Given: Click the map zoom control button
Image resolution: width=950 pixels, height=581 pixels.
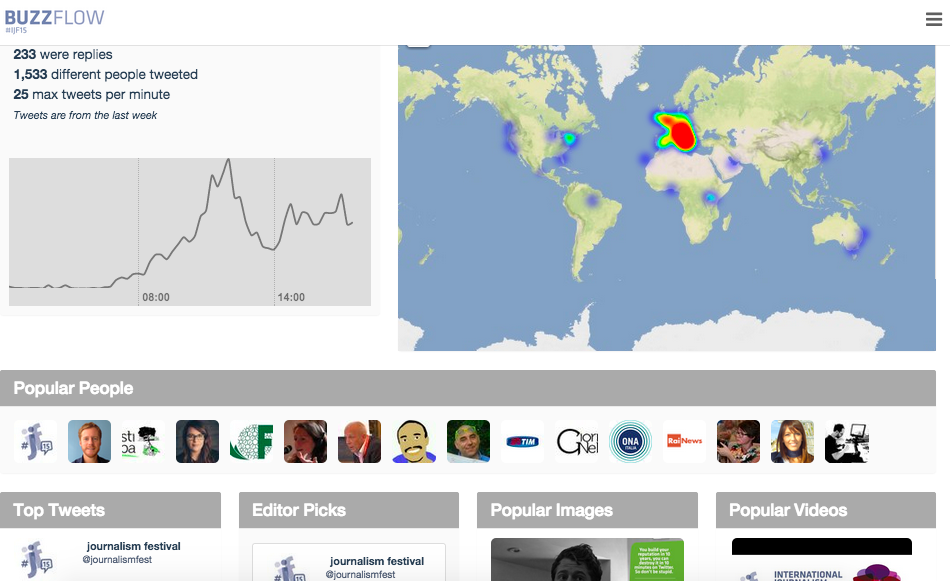Looking at the screenshot, I should [x=418, y=42].
